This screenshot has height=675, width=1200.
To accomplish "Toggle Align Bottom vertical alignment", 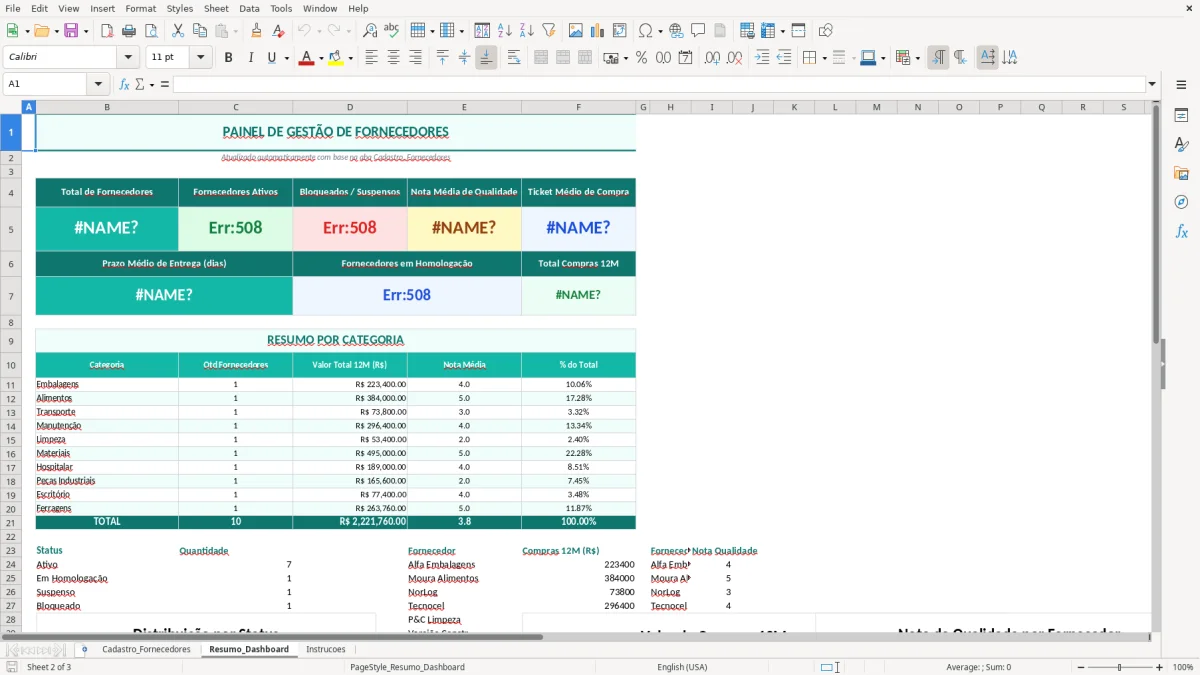I will coord(486,58).
